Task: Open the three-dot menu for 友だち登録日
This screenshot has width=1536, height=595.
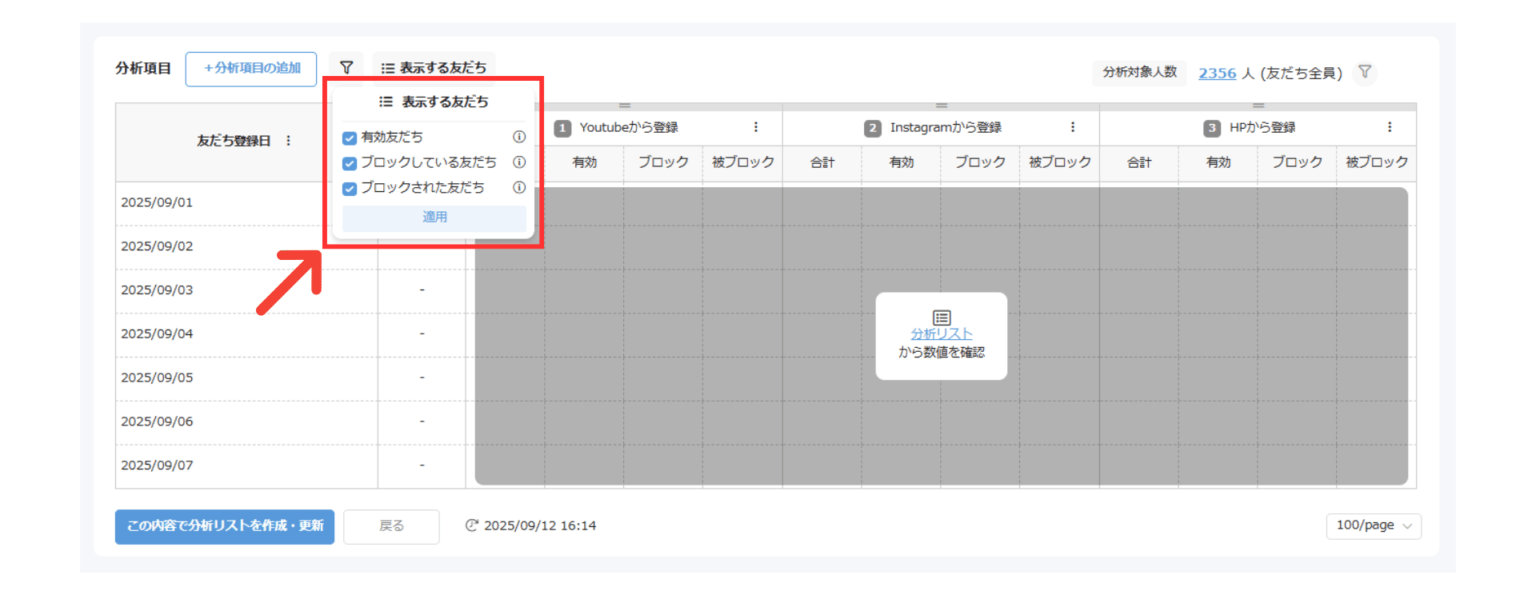Action: pos(289,141)
